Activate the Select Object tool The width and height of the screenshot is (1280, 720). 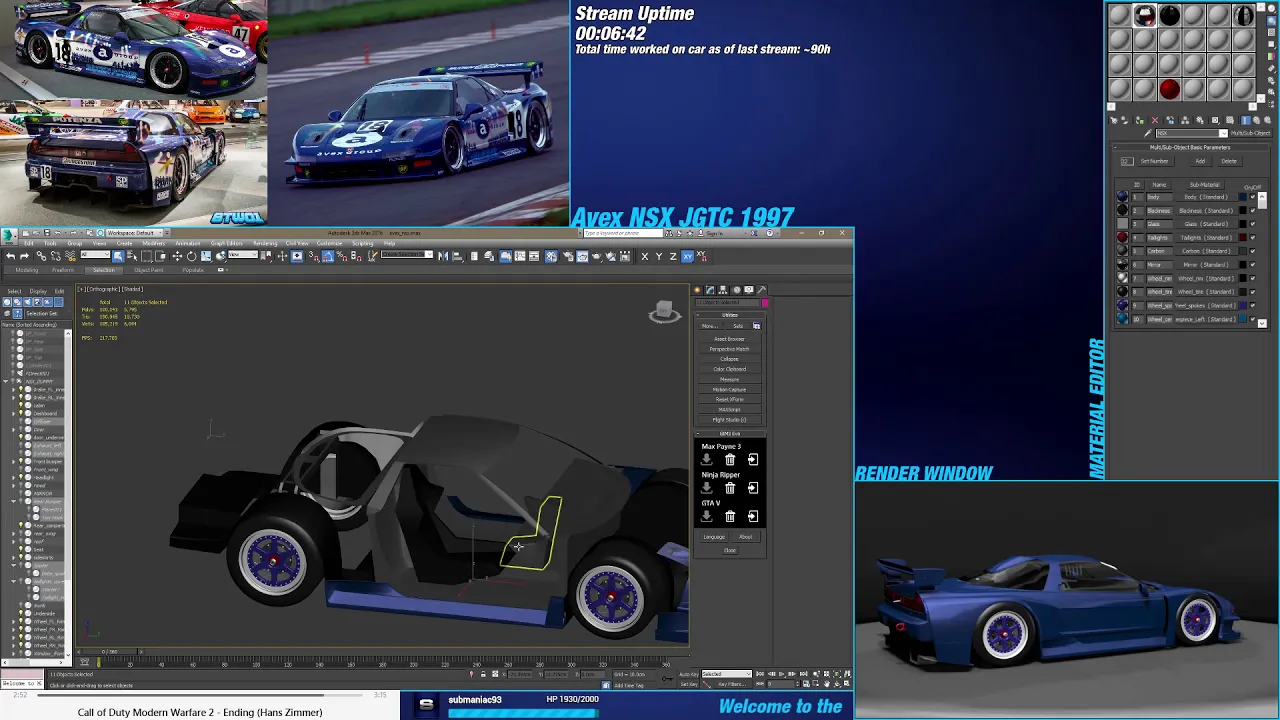pyautogui.click(x=118, y=256)
